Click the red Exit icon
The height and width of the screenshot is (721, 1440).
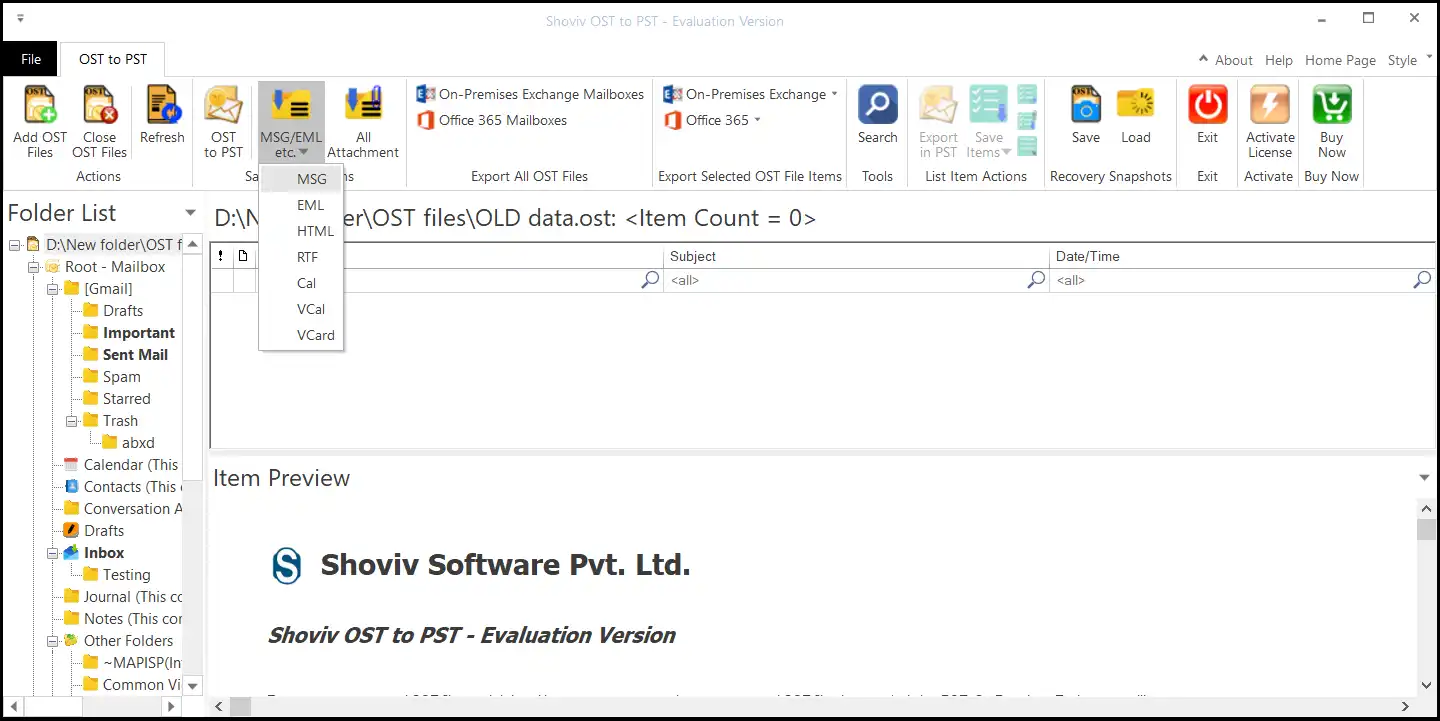(1208, 105)
